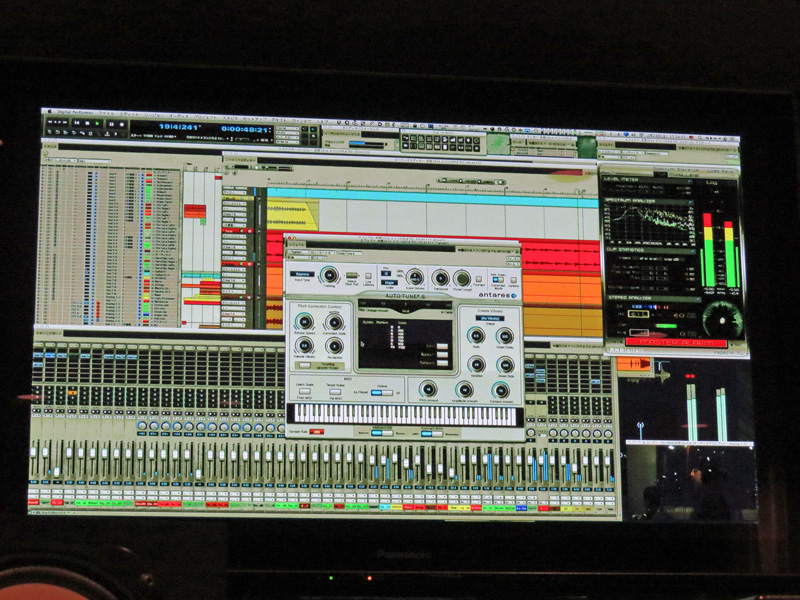Click a key on Auto-Tune's virtual keyboard

(x=405, y=415)
